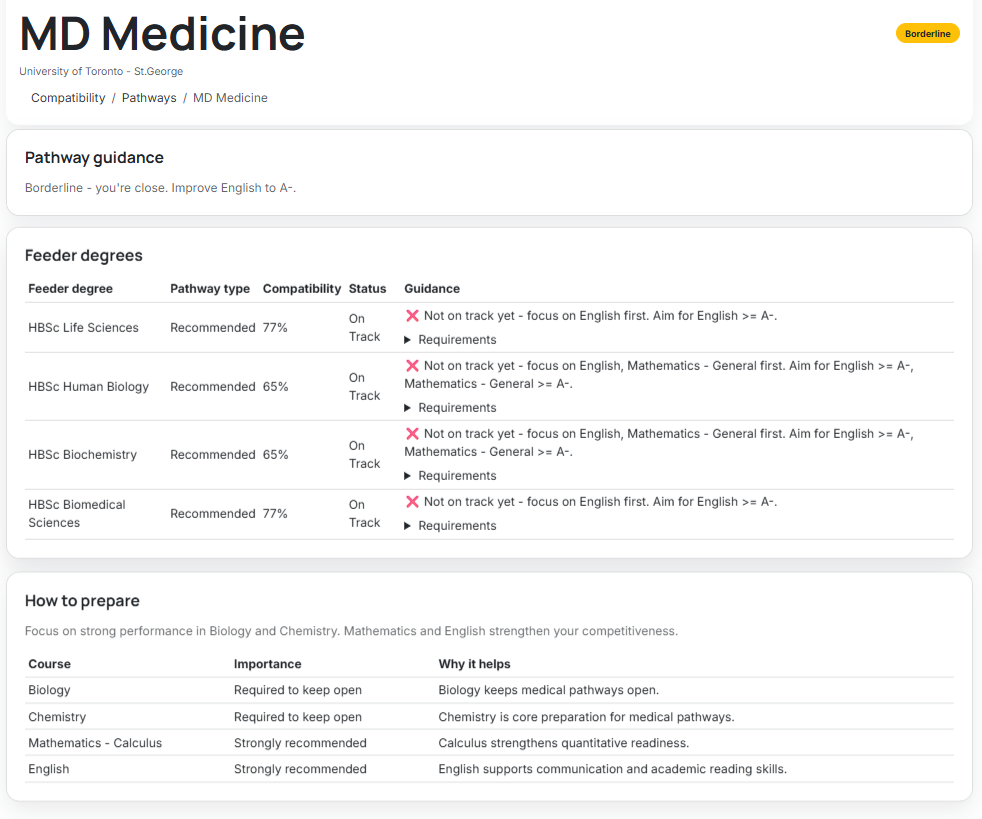Click the 'Focus on strong performance in Biology' paragraph

pos(351,631)
